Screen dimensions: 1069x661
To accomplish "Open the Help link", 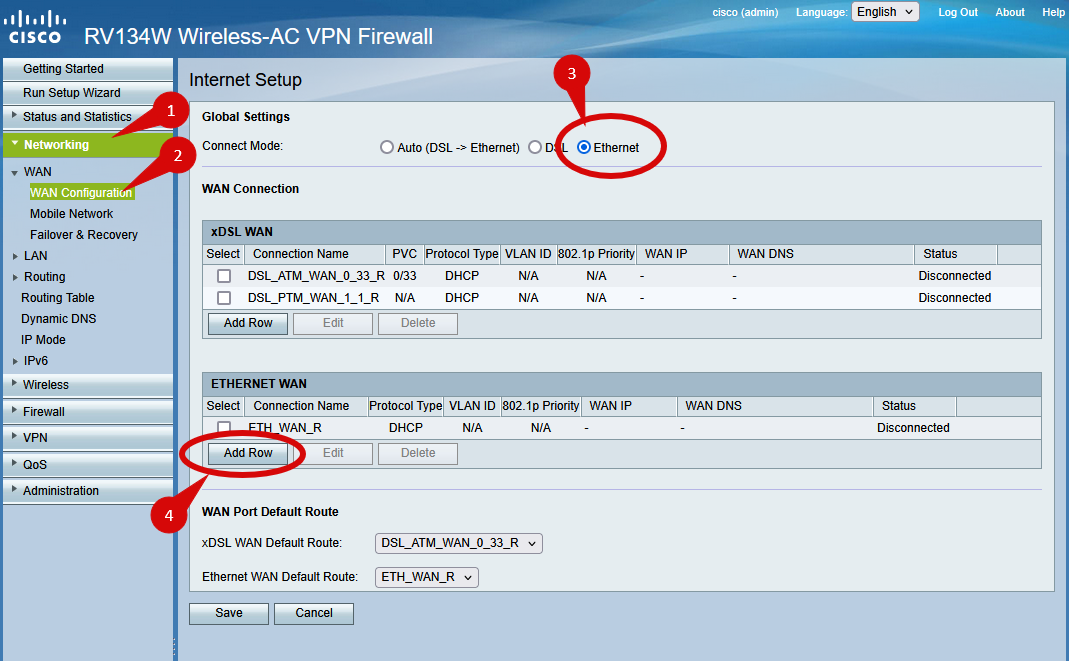I will coord(1053,12).
